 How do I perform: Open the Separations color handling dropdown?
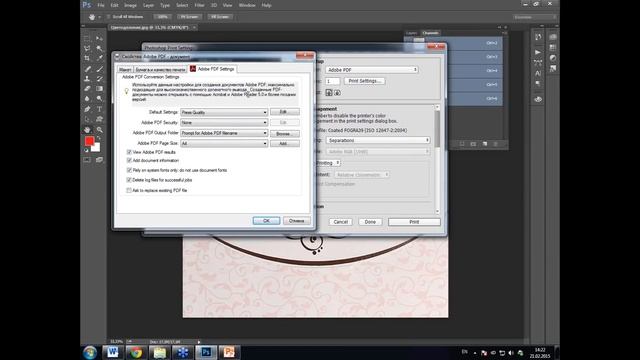click(378, 140)
